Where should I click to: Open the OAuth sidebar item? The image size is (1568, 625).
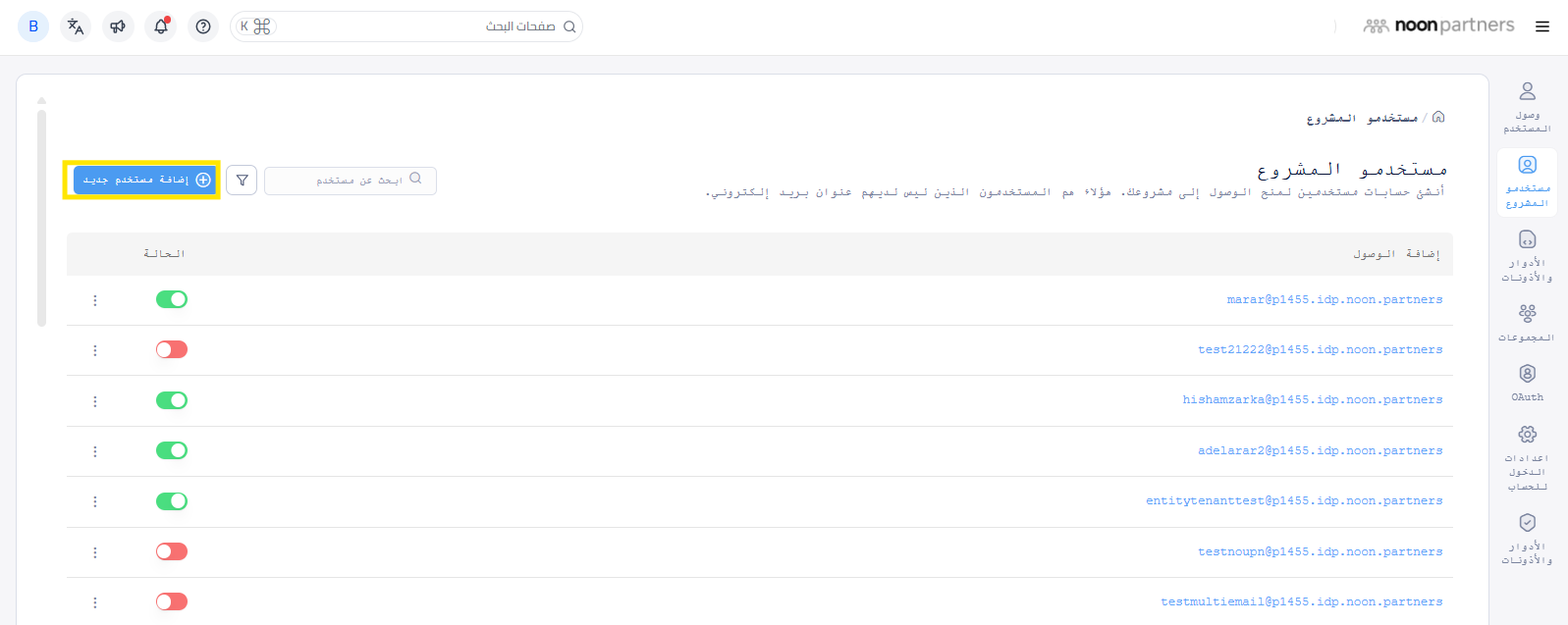tap(1527, 382)
